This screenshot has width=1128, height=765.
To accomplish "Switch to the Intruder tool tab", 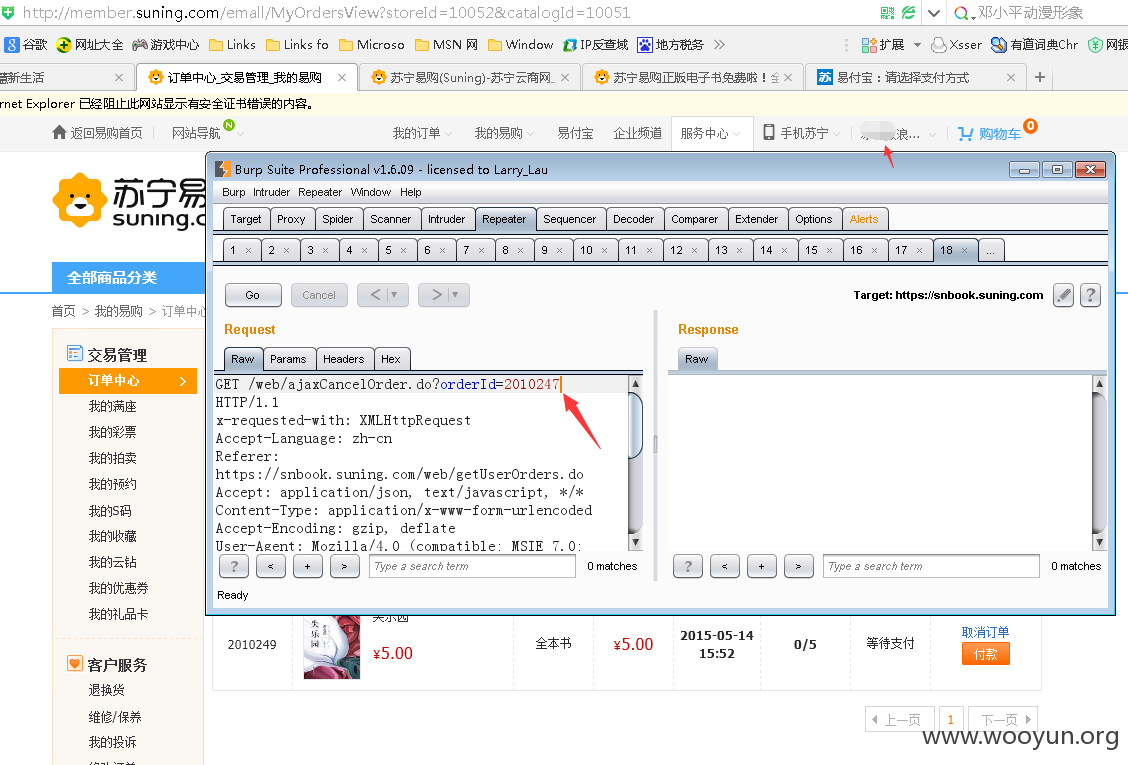I will [446, 219].
